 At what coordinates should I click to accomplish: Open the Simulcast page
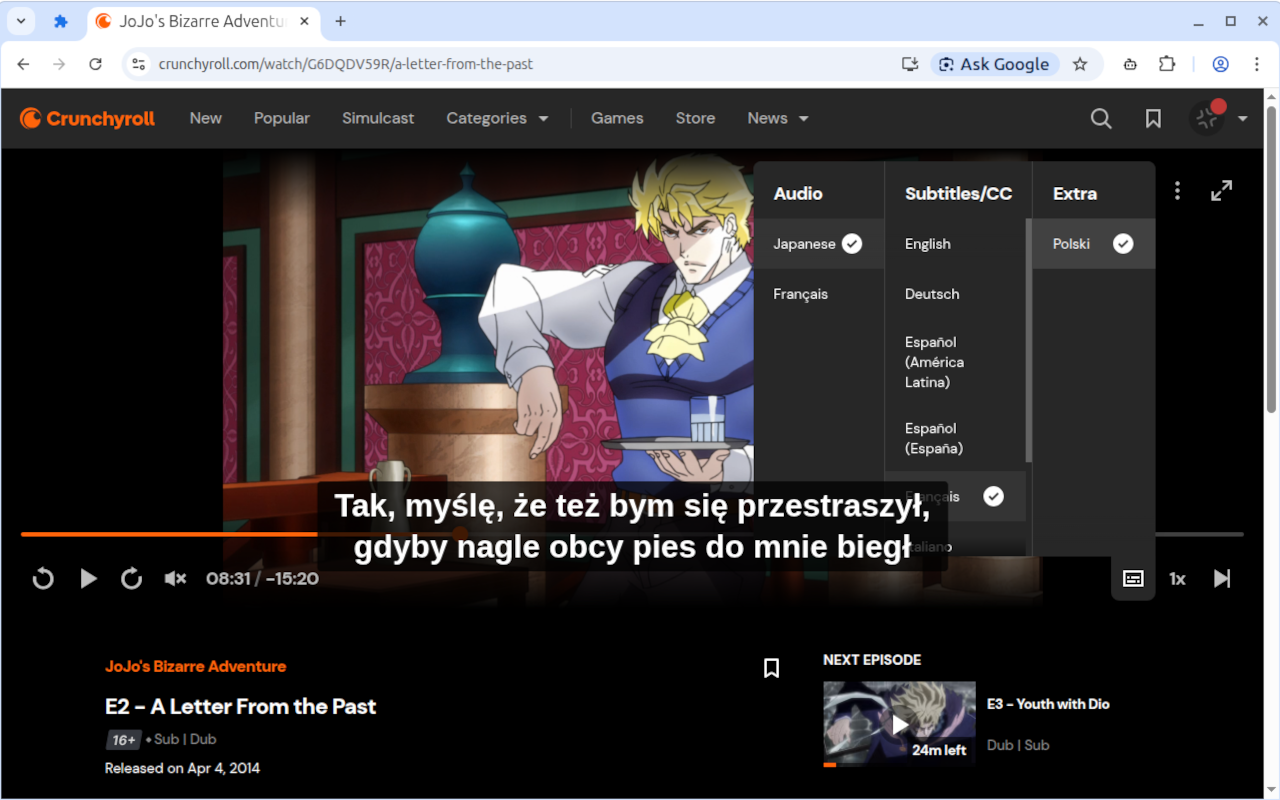[378, 118]
